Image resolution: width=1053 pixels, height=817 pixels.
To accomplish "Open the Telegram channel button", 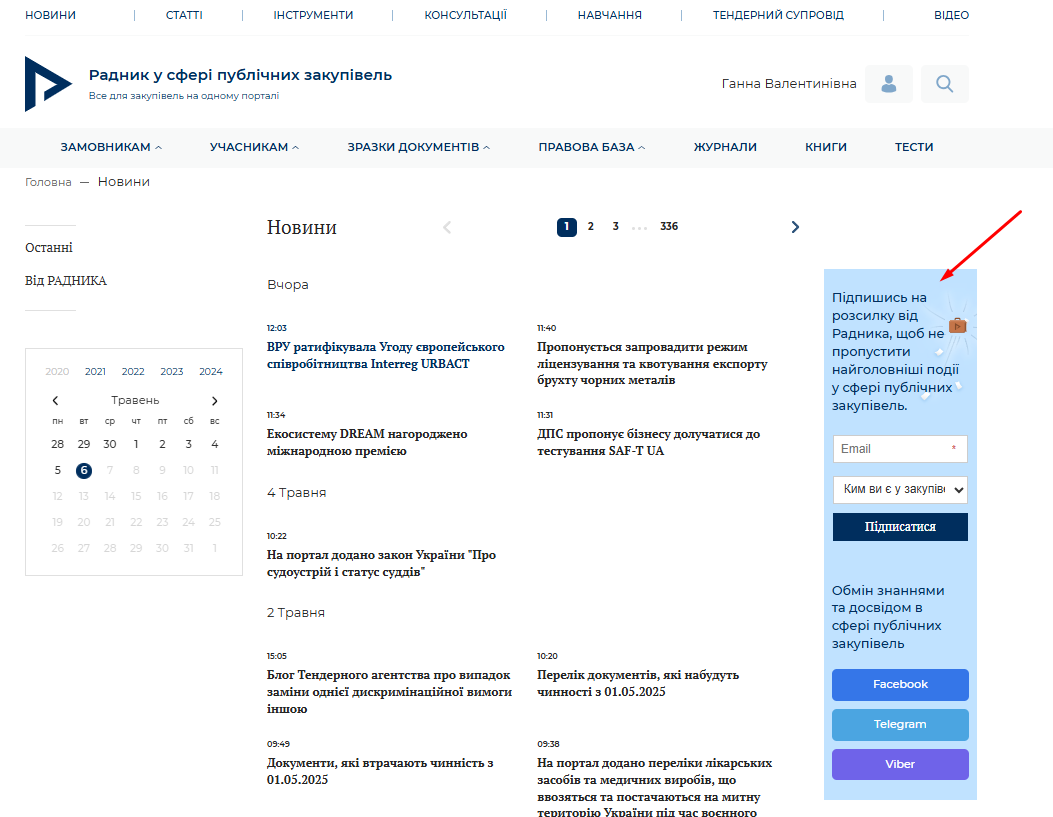I will [x=900, y=724].
